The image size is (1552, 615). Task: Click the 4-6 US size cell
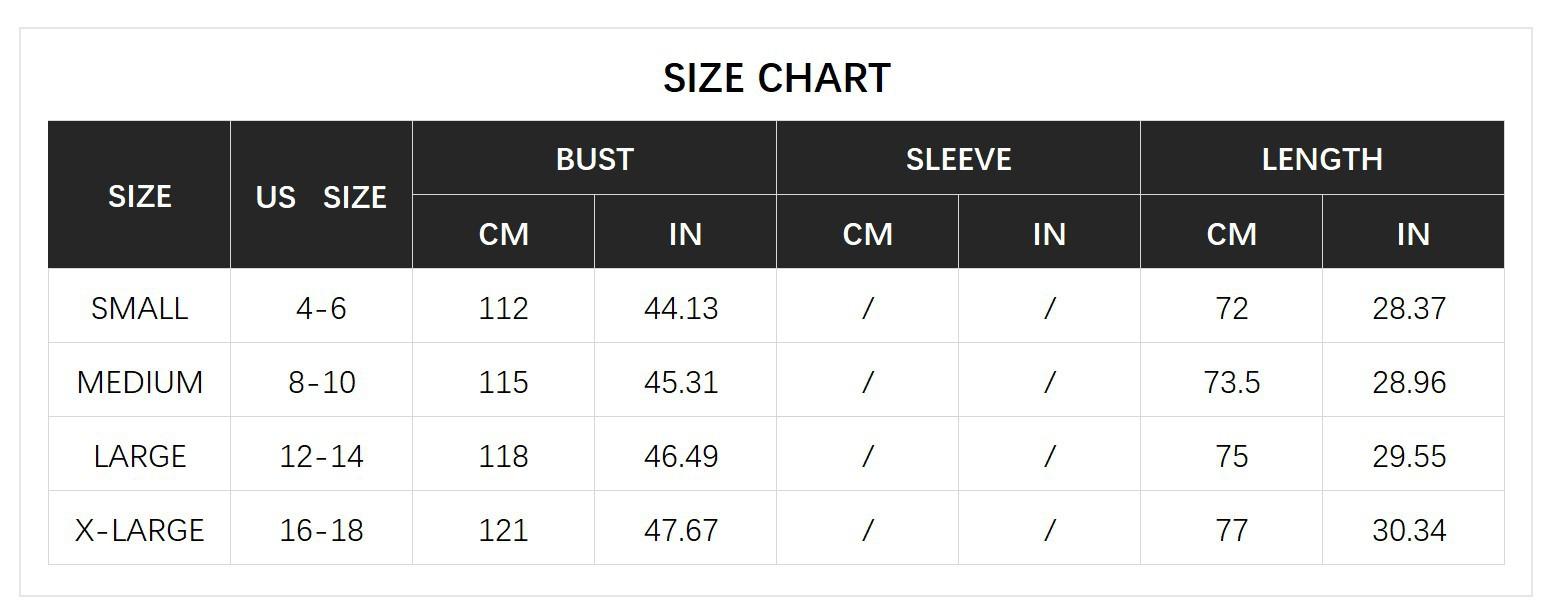pyautogui.click(x=321, y=308)
